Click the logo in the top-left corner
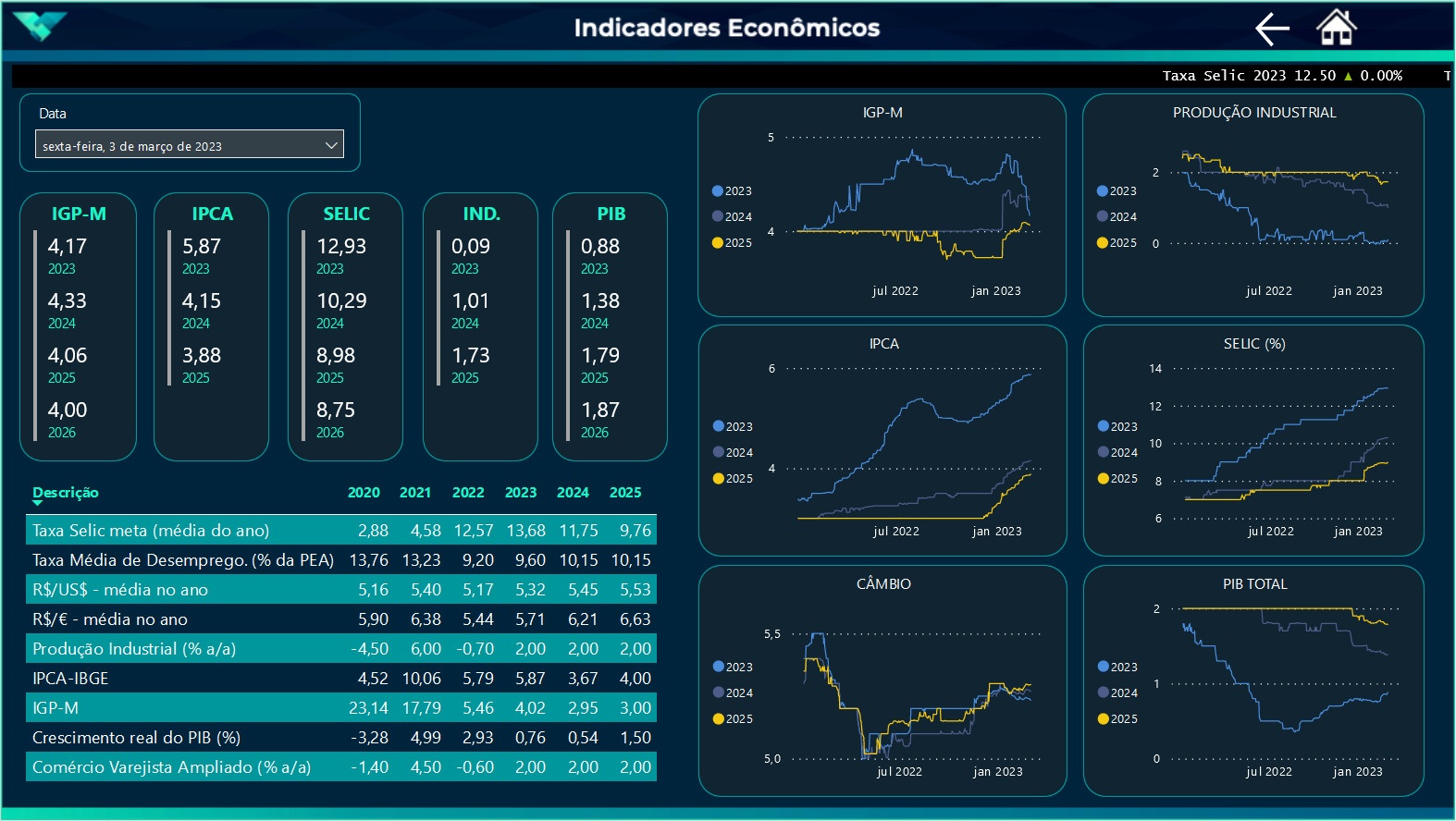The image size is (1456, 821). tap(40, 26)
